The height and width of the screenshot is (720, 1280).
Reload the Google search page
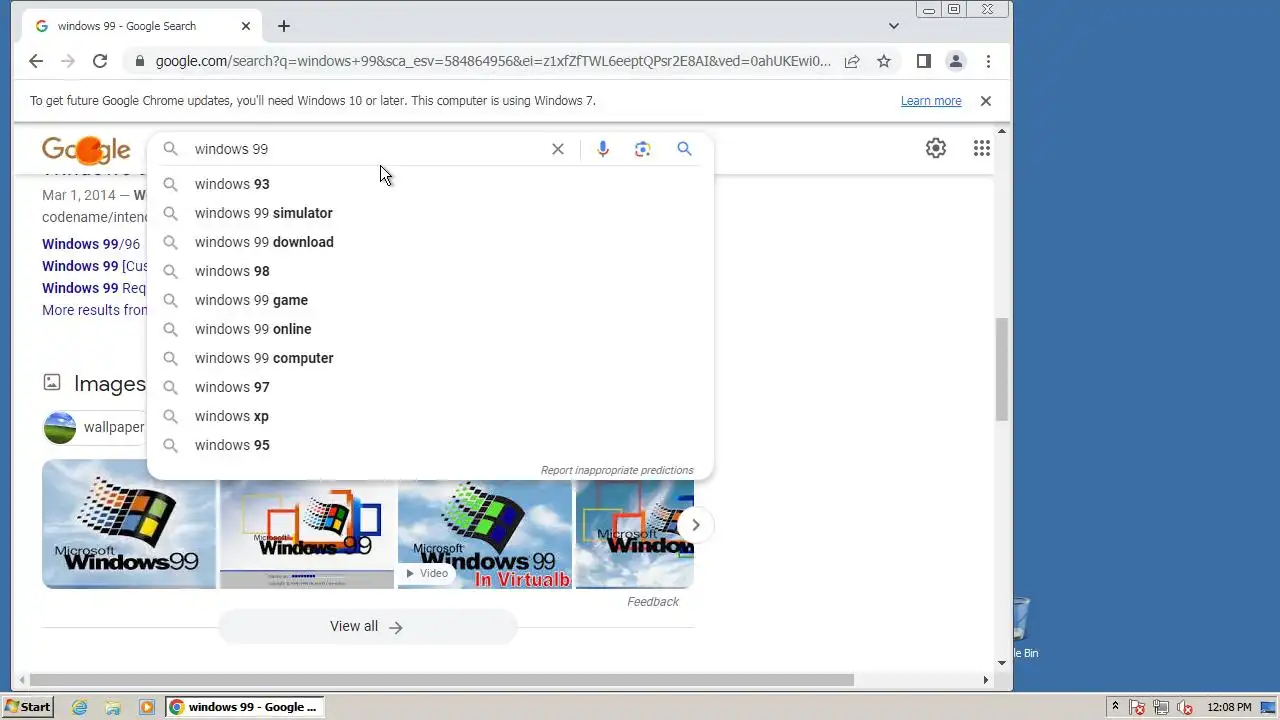100,61
